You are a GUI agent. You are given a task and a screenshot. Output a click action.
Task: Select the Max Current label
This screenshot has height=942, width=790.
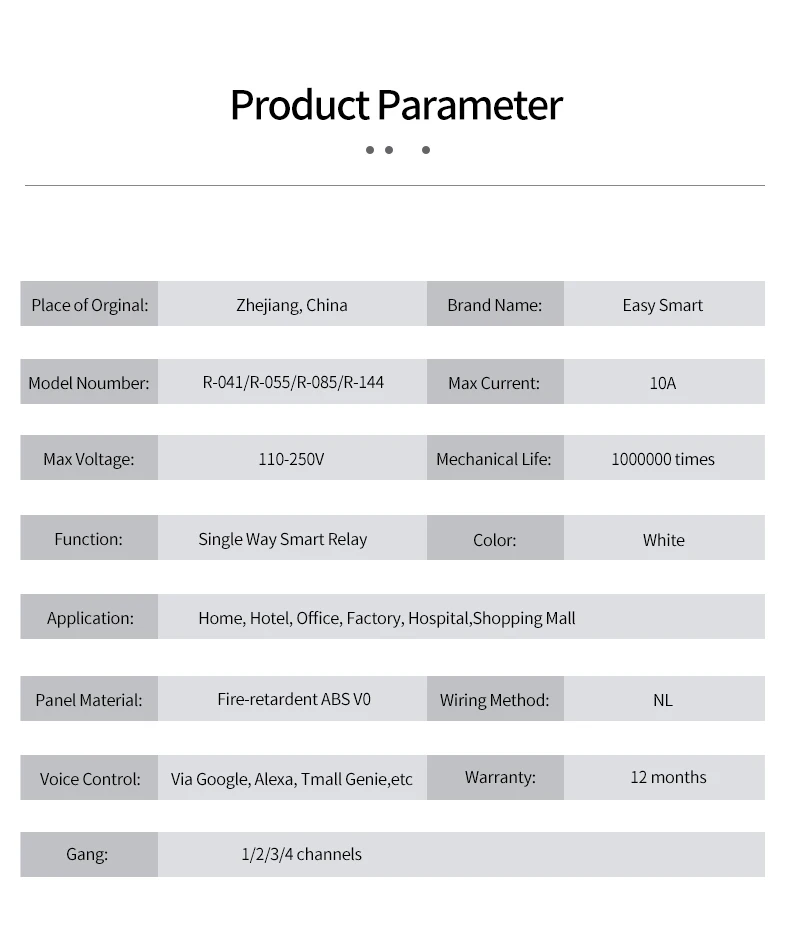[x=494, y=383]
